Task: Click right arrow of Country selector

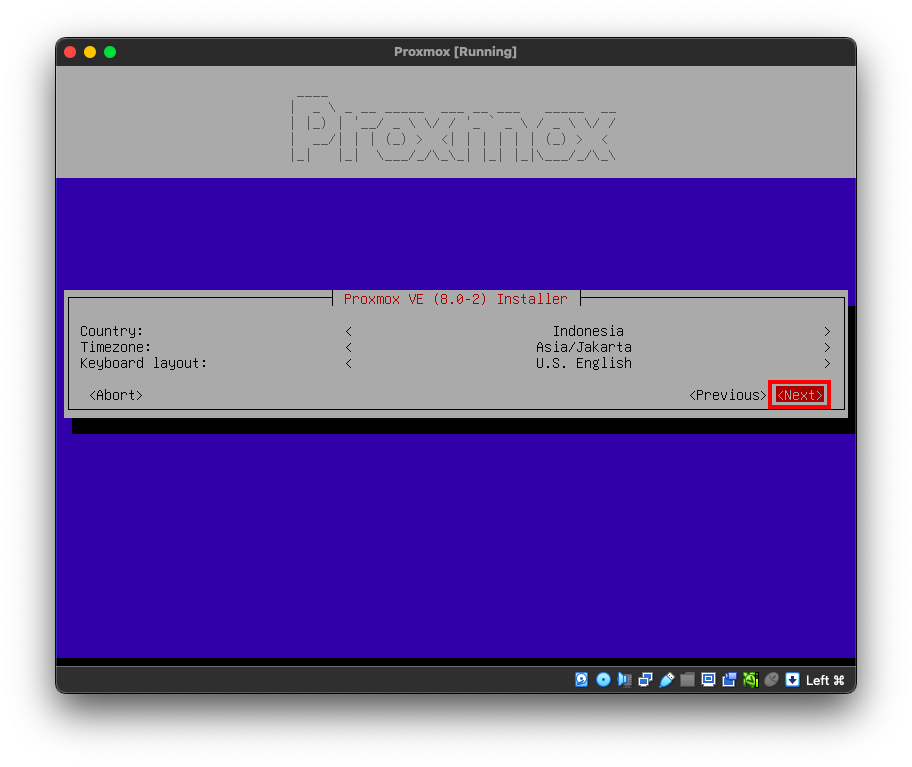Action: click(x=827, y=331)
